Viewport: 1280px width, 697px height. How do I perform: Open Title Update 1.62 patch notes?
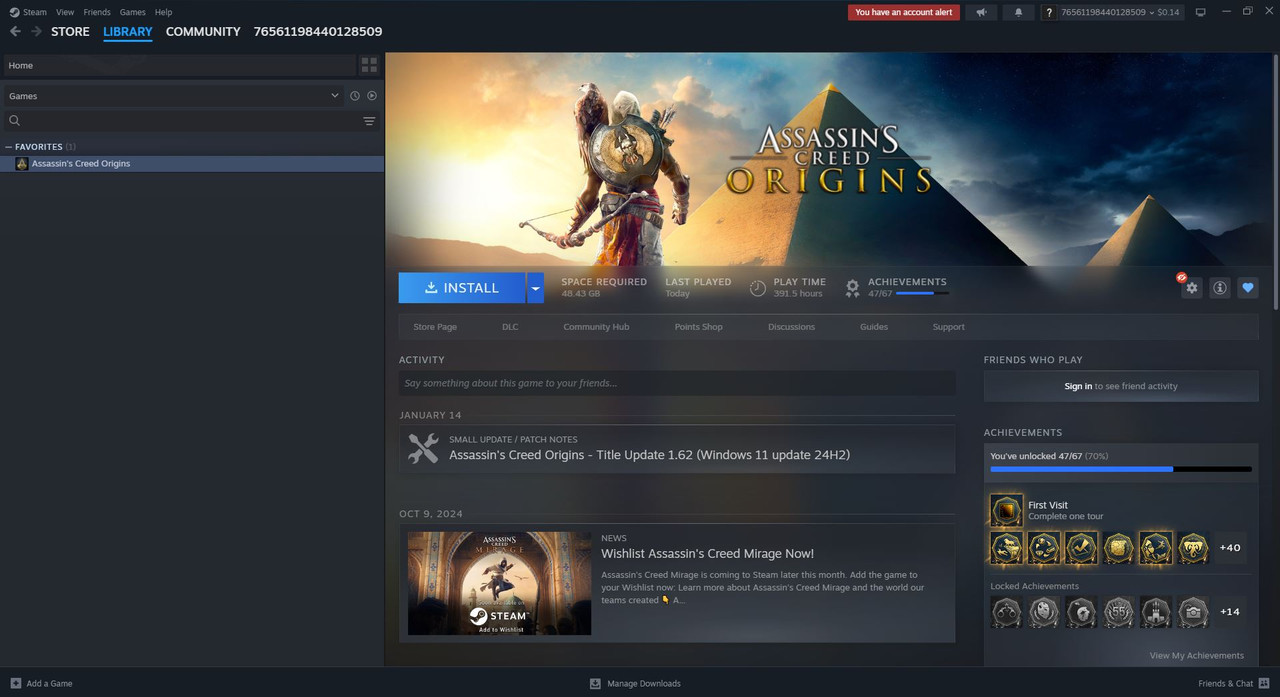pyautogui.click(x=649, y=455)
